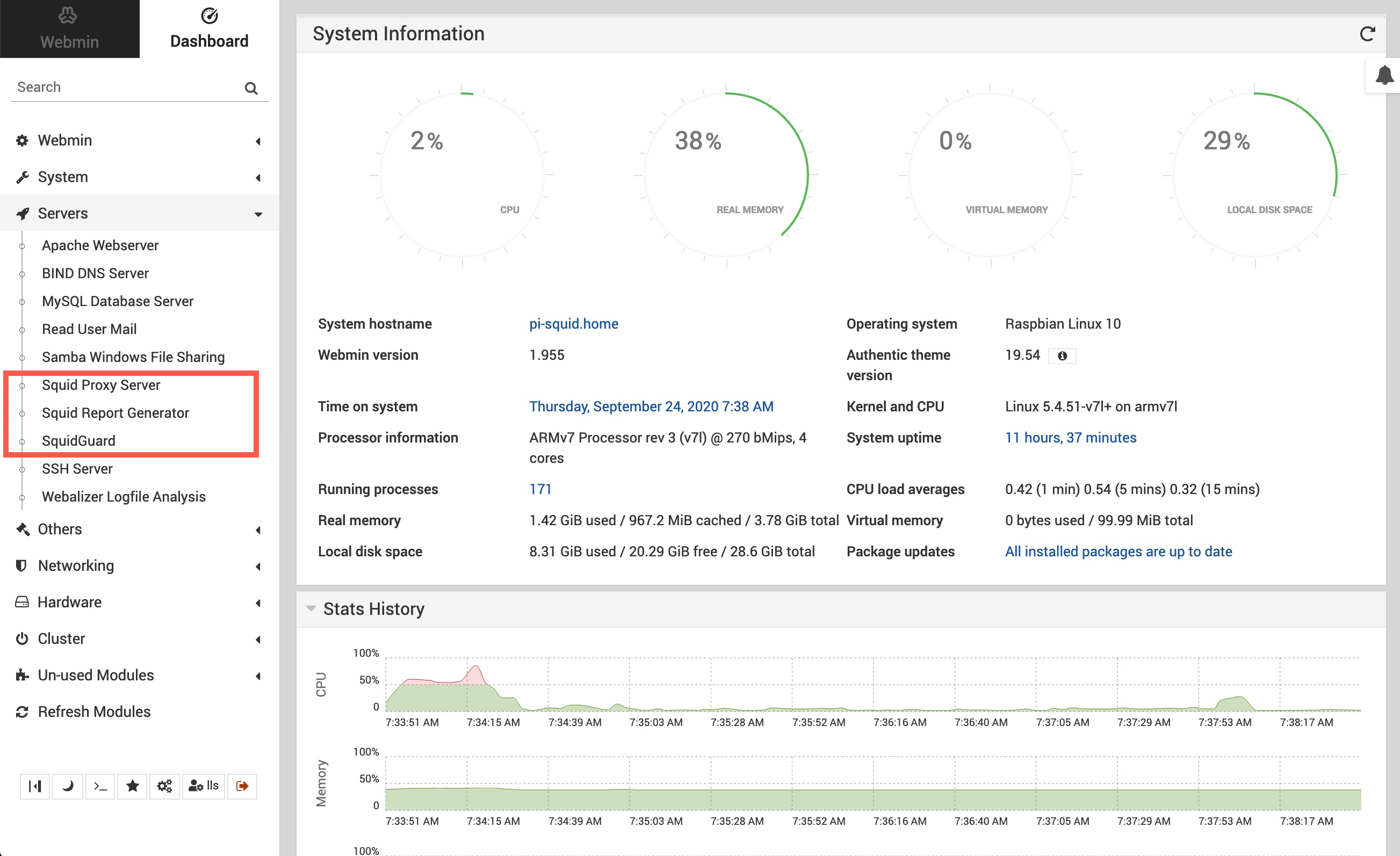Open Squid Proxy Server module
Image resolution: width=1400 pixels, height=856 pixels.
(101, 385)
